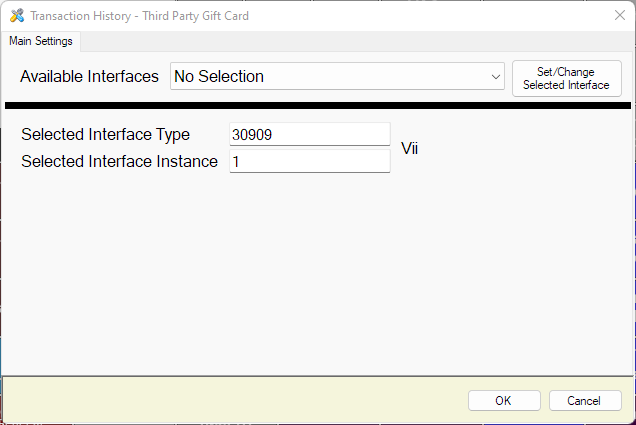This screenshot has width=636, height=425.
Task: Expand the chevron arrow of Available Interfaces
Action: coord(495,77)
